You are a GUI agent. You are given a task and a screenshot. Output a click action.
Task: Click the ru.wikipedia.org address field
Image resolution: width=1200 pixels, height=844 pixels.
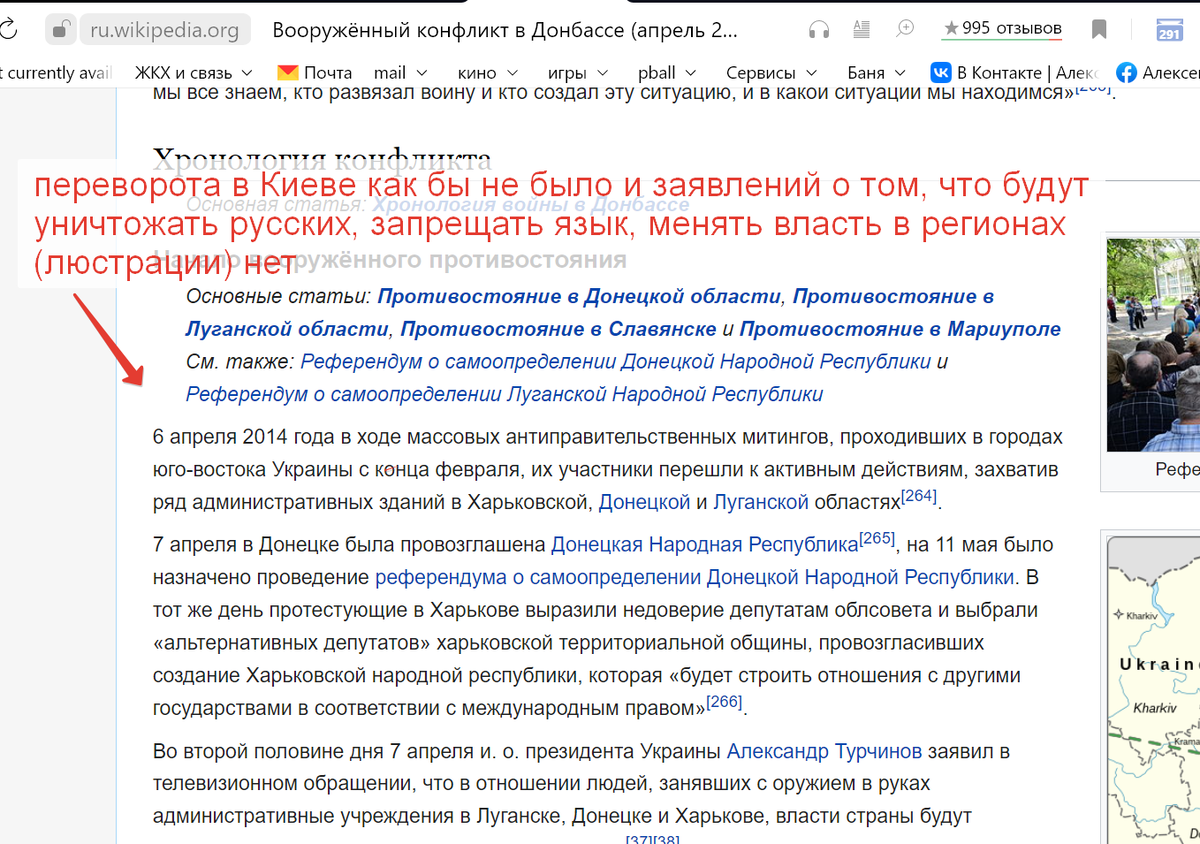[x=164, y=30]
